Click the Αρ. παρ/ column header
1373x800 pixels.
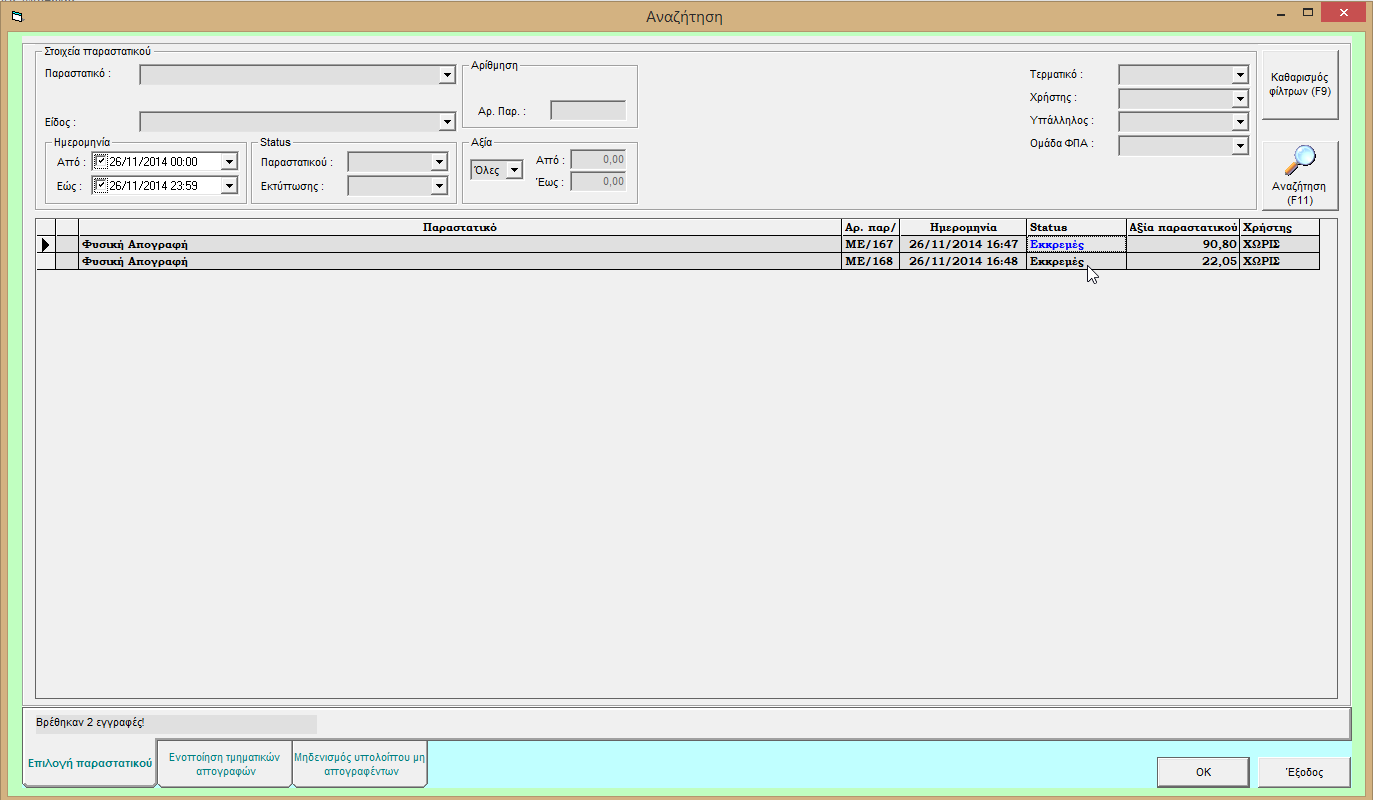(871, 227)
